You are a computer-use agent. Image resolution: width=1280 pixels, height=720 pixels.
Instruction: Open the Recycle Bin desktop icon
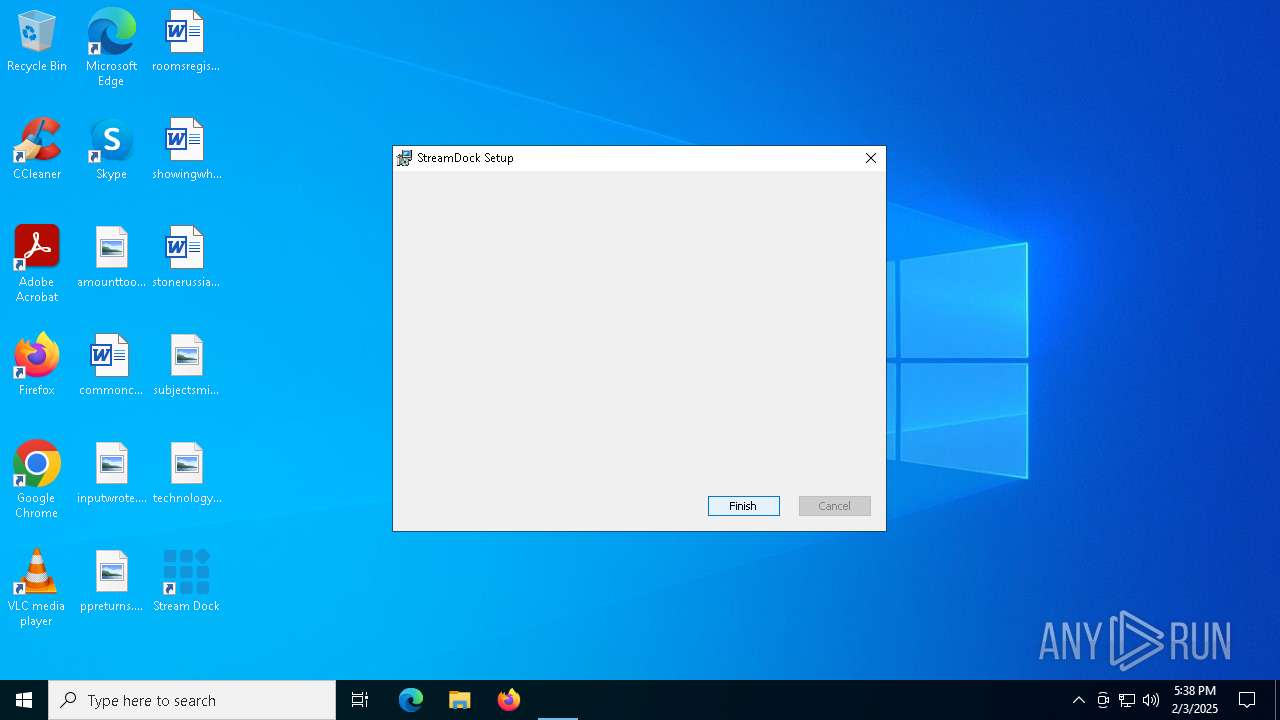[x=37, y=41]
